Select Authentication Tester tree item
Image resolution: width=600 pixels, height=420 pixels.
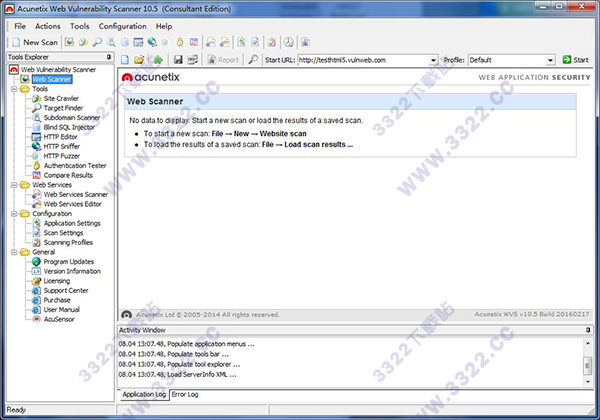click(x=75, y=166)
